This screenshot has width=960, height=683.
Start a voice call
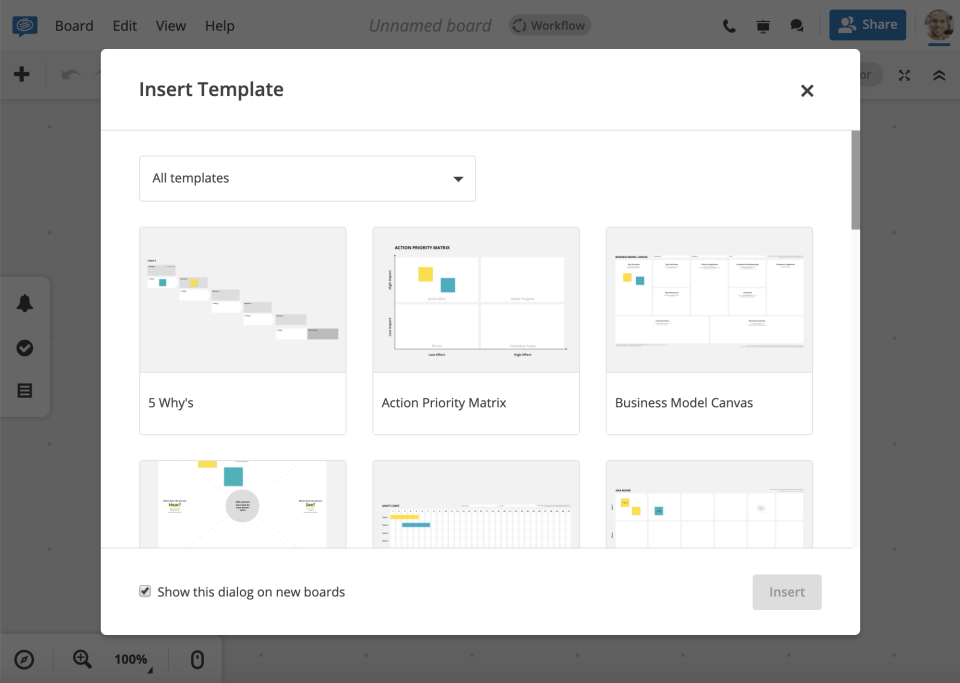click(x=729, y=25)
